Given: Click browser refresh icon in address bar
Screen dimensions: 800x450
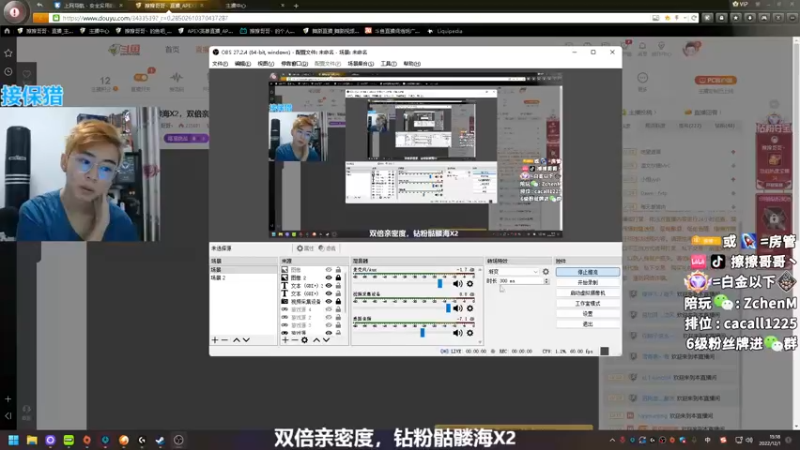Looking at the screenshot, I should (x=694, y=18).
